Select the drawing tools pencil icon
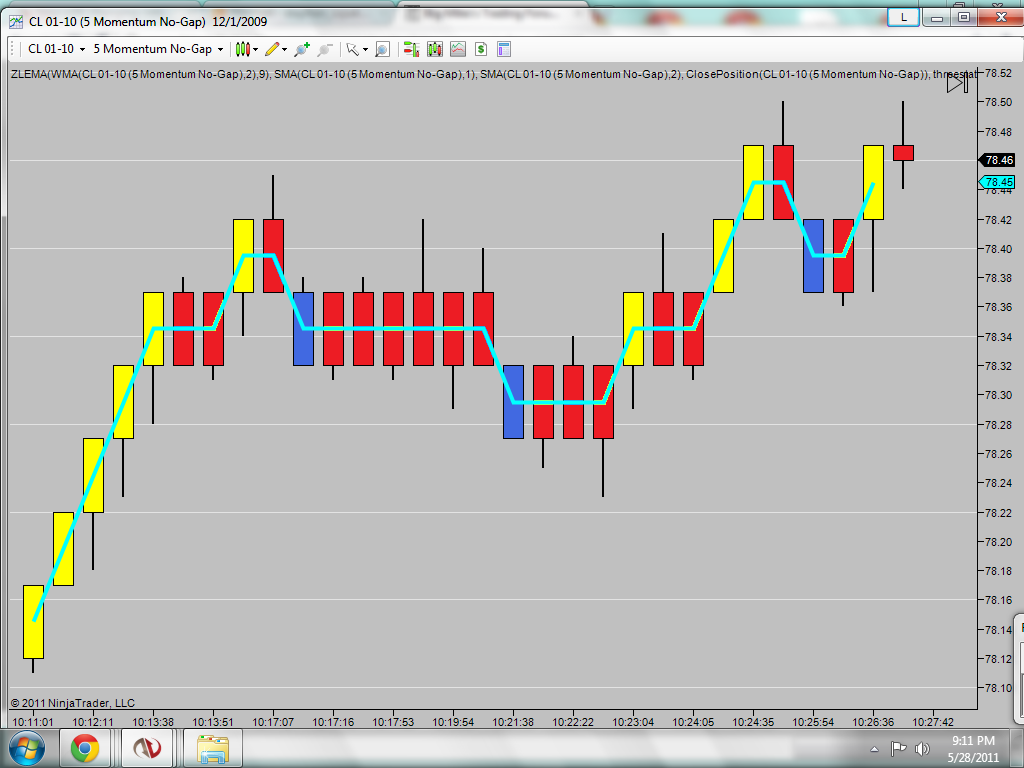The width and height of the screenshot is (1024, 768). pyautogui.click(x=272, y=49)
